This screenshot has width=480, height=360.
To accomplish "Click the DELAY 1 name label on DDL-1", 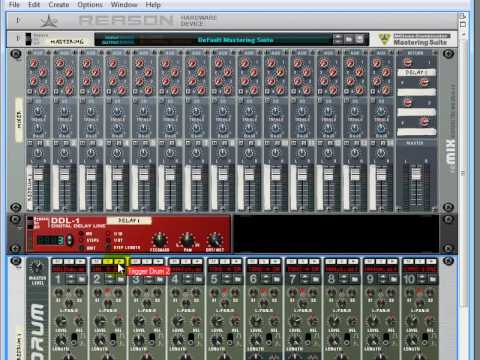I will click(129, 220).
